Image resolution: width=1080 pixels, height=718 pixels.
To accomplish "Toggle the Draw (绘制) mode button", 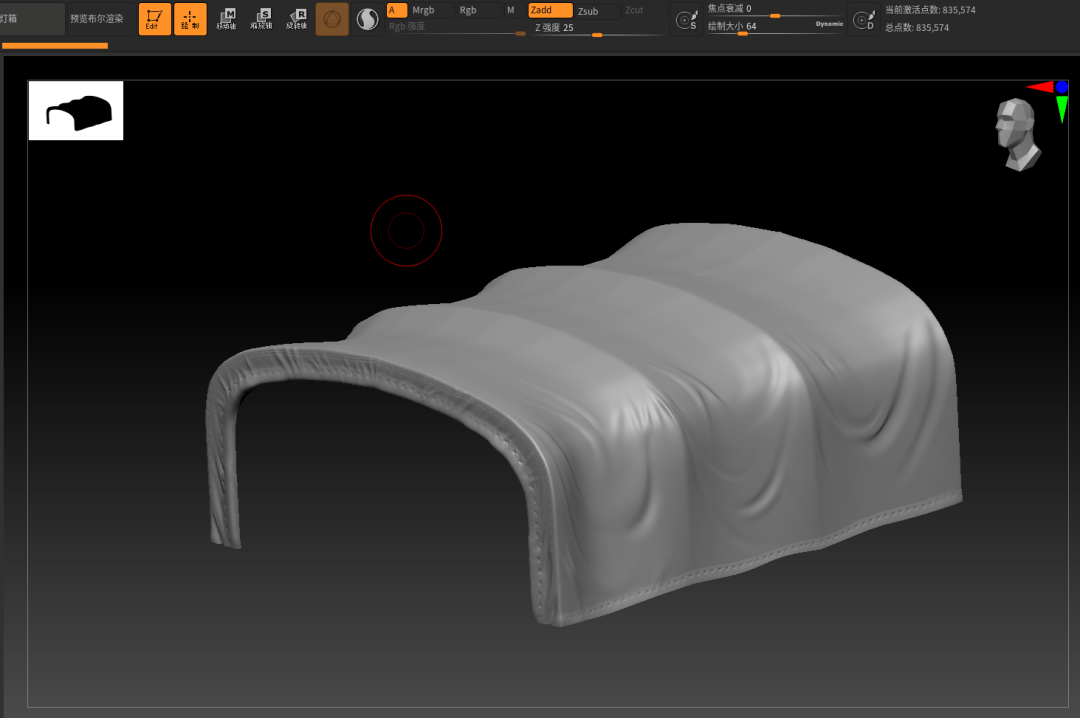I will tap(190, 19).
